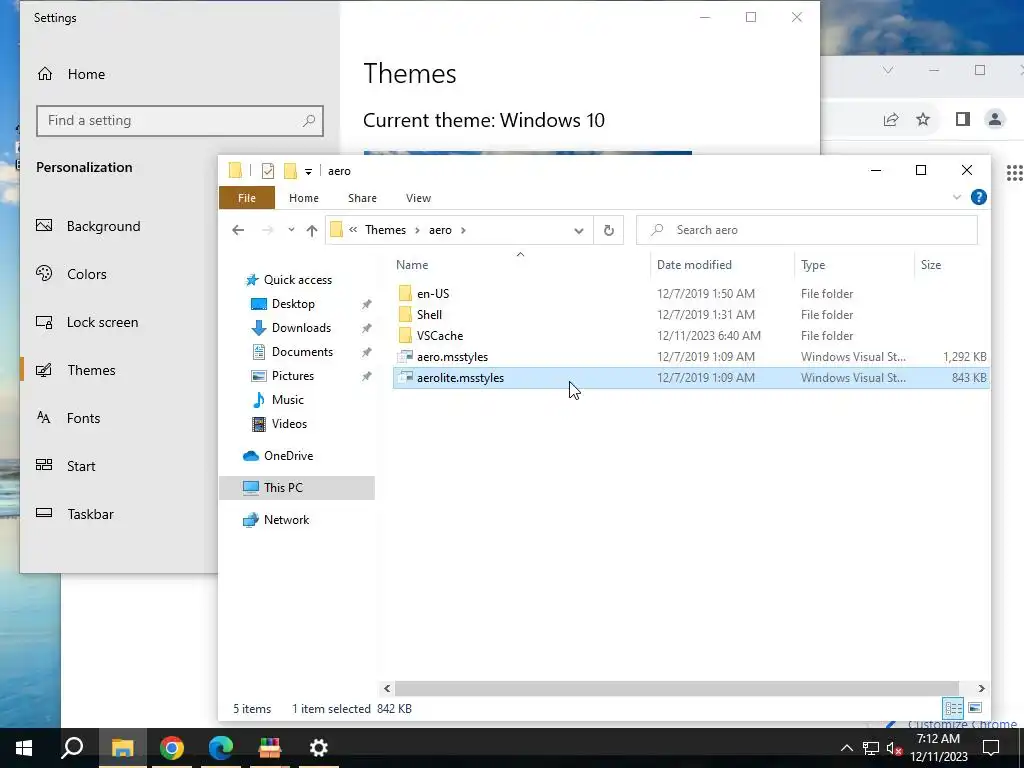Expand address bar history dropdown

click(x=579, y=231)
